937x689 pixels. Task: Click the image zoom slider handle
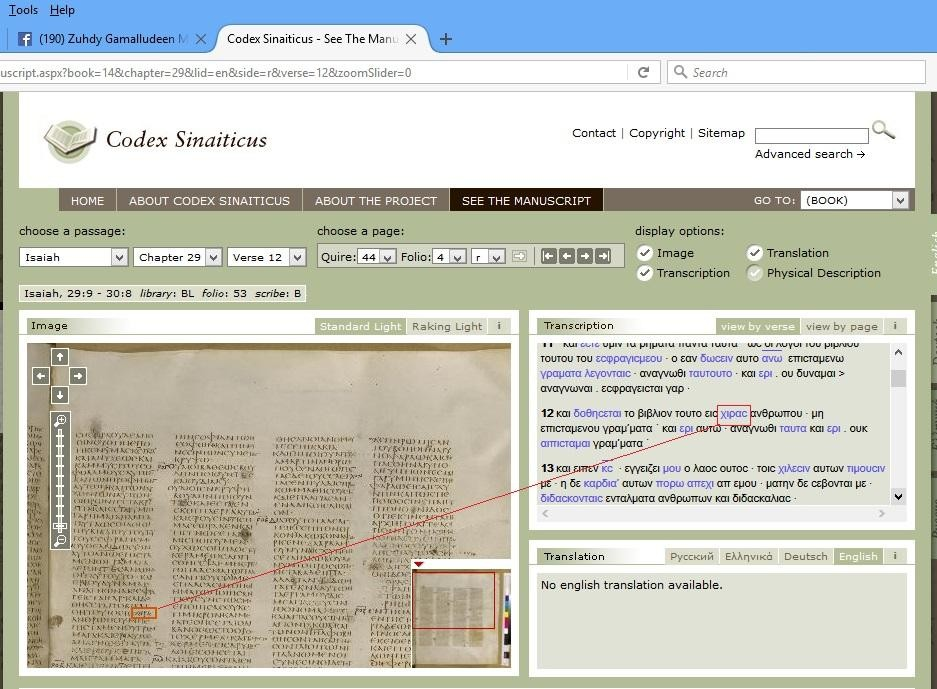[60, 526]
